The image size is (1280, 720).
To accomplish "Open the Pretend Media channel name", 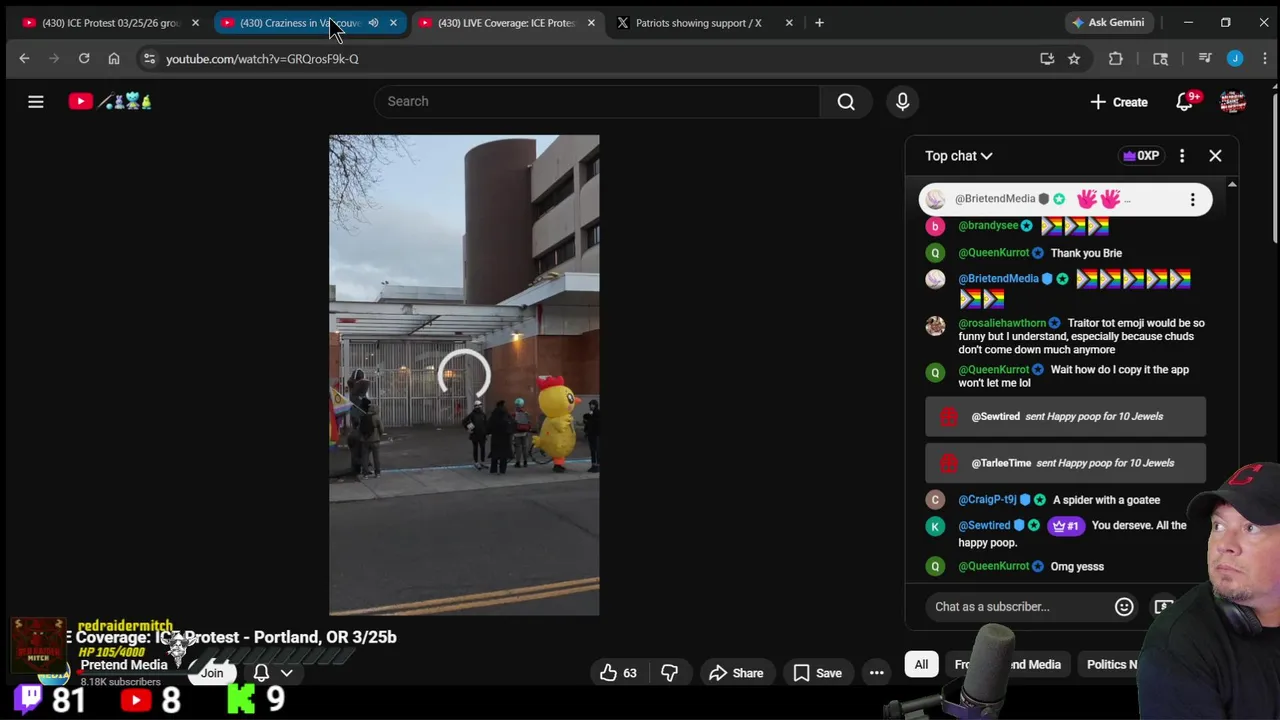I will coord(124,665).
